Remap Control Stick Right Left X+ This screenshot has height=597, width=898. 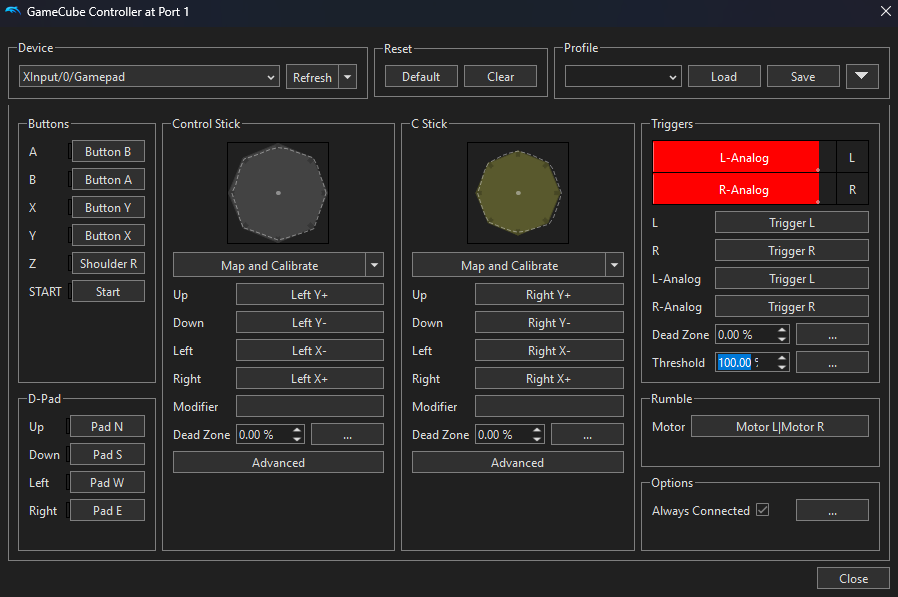(310, 379)
